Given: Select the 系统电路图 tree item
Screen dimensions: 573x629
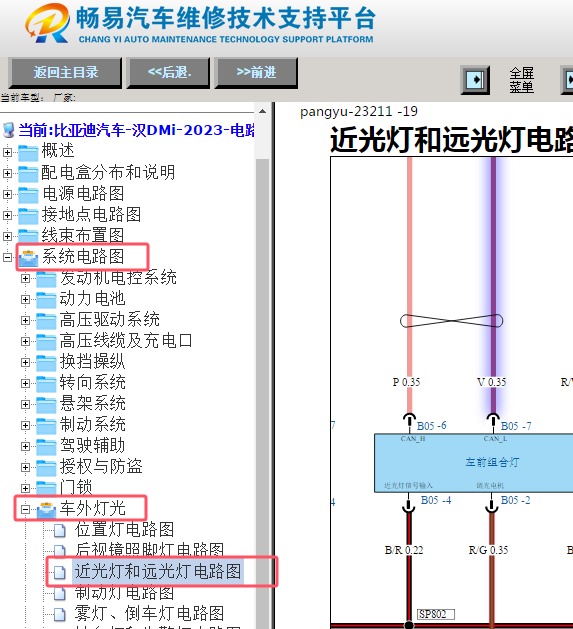Looking at the screenshot, I should coord(83,257).
